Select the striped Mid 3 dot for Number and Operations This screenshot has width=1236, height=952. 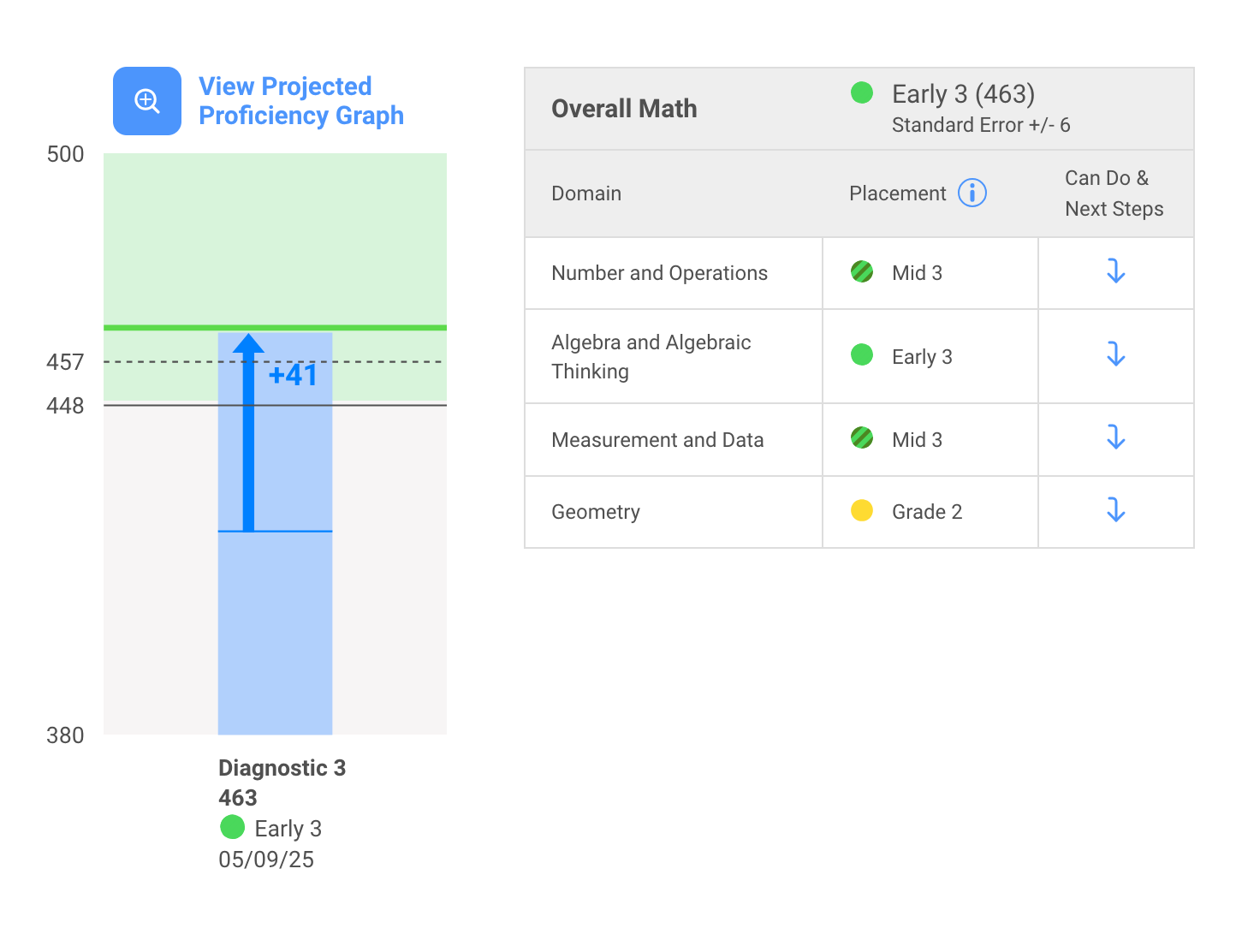pos(862,271)
